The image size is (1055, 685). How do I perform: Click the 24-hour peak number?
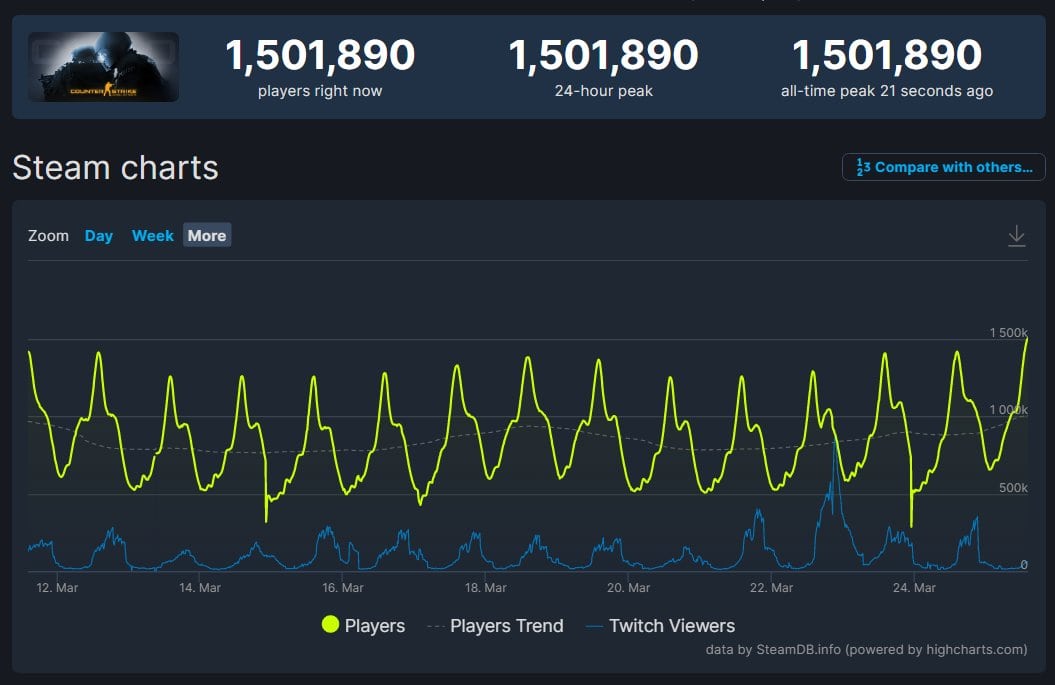(x=604, y=56)
